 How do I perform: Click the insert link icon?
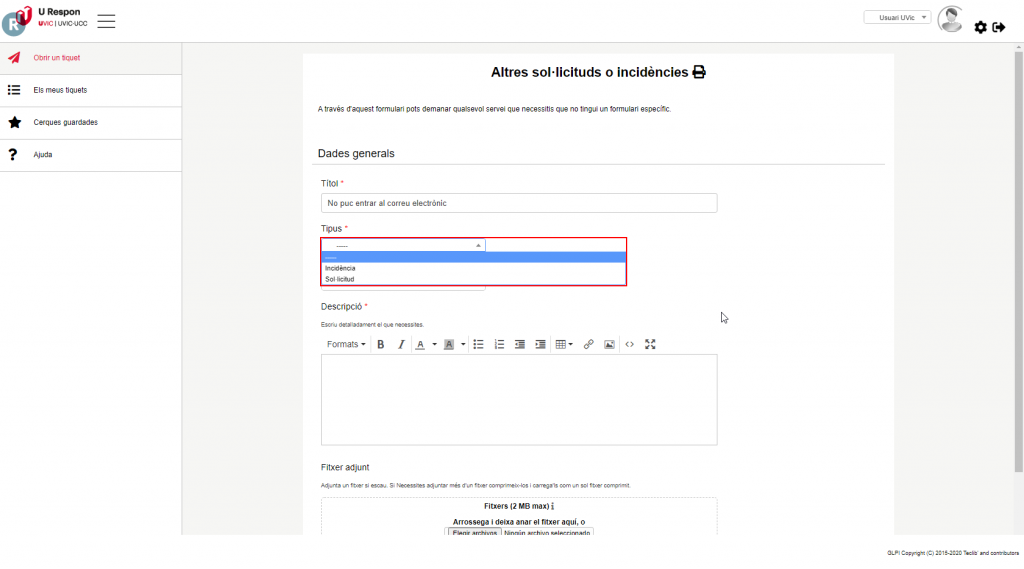point(588,344)
